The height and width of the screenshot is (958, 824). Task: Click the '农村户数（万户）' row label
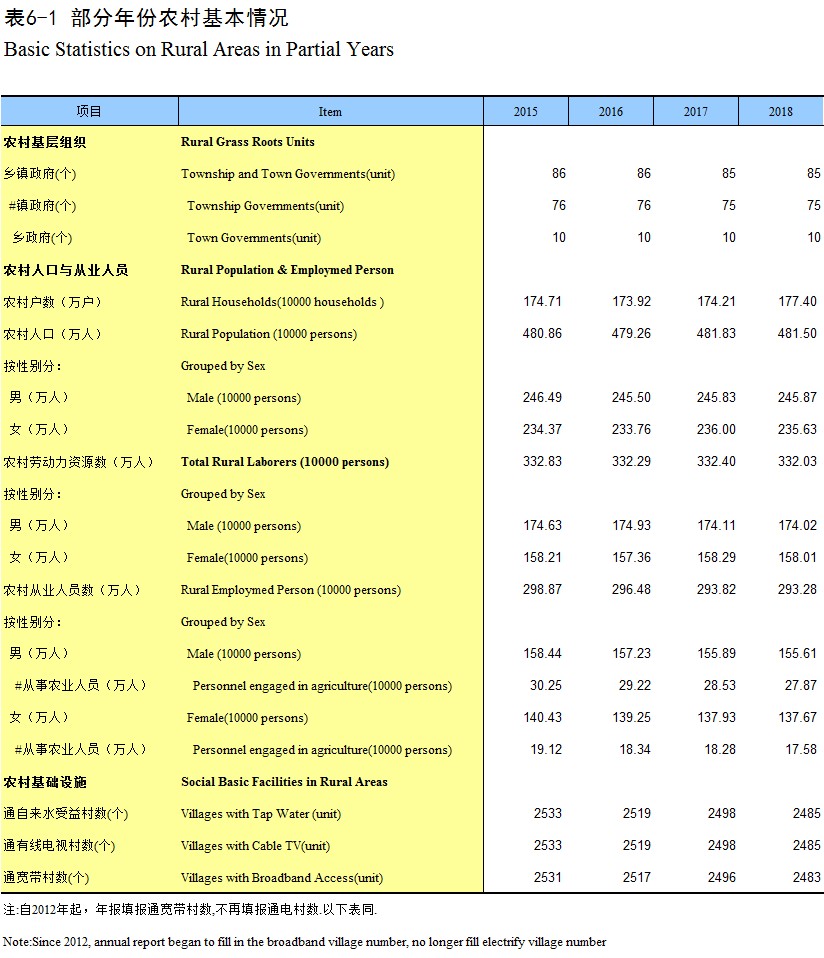point(53,302)
